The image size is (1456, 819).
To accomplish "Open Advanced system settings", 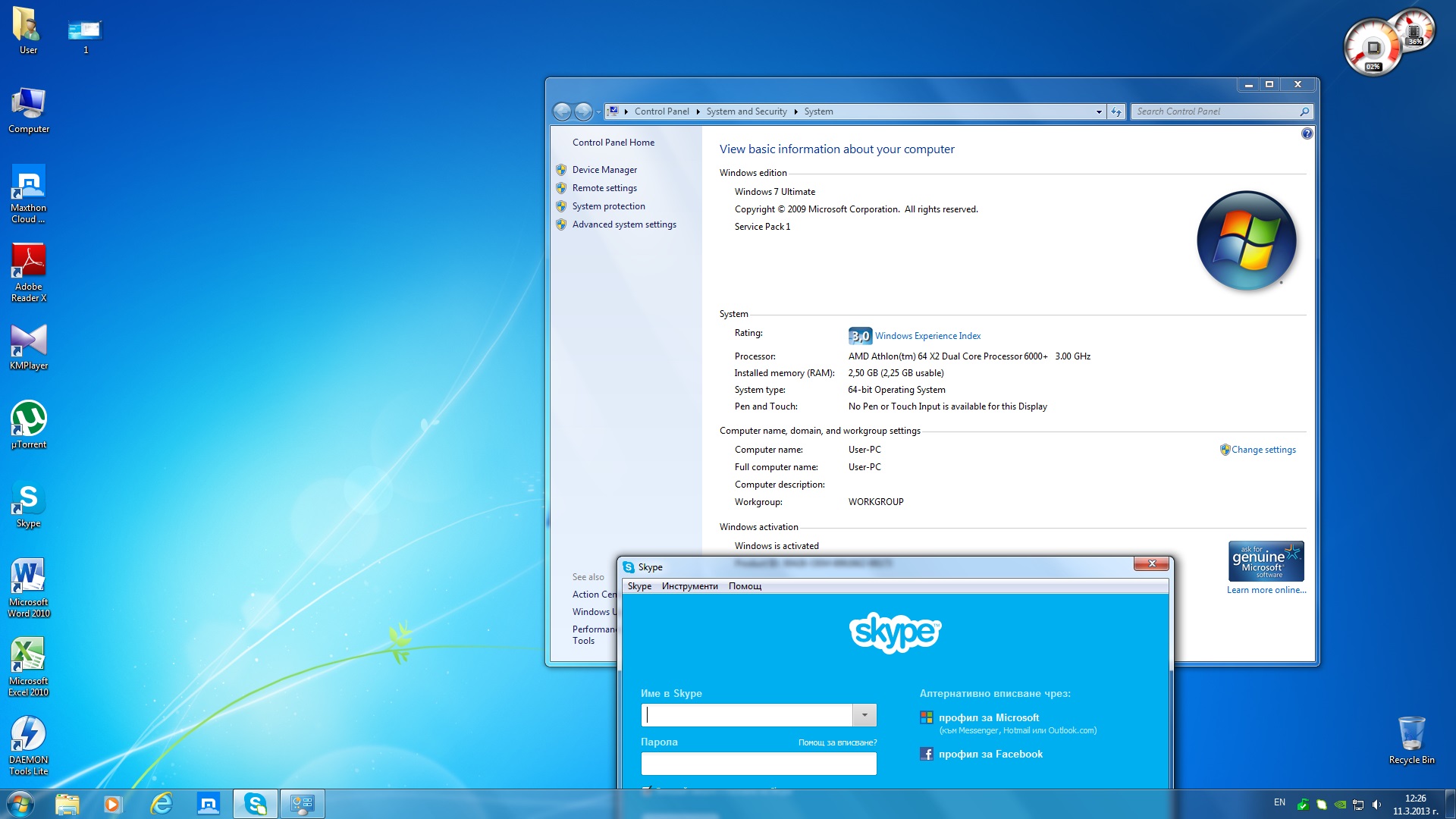I will [x=624, y=224].
